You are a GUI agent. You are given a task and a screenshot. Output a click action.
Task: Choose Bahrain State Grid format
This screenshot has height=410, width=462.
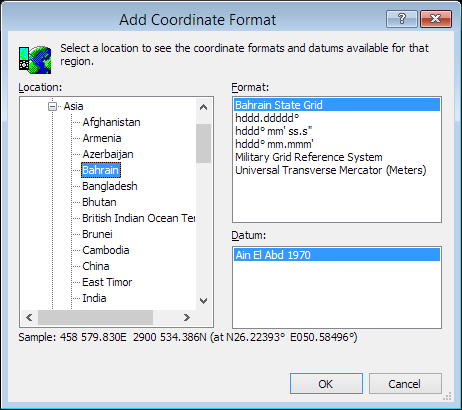[337, 105]
